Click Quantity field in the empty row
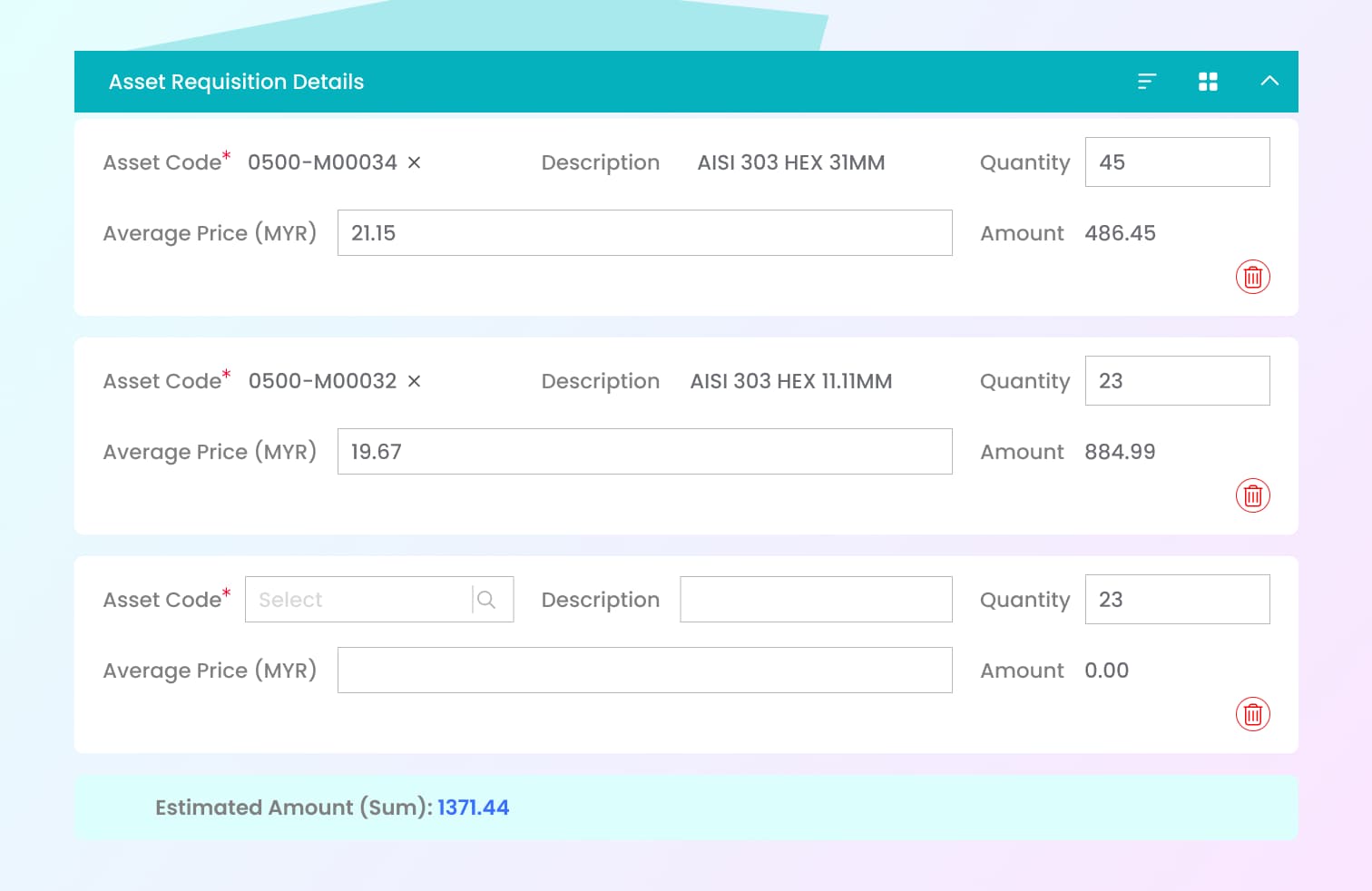This screenshot has width=1372, height=891. [x=1177, y=600]
